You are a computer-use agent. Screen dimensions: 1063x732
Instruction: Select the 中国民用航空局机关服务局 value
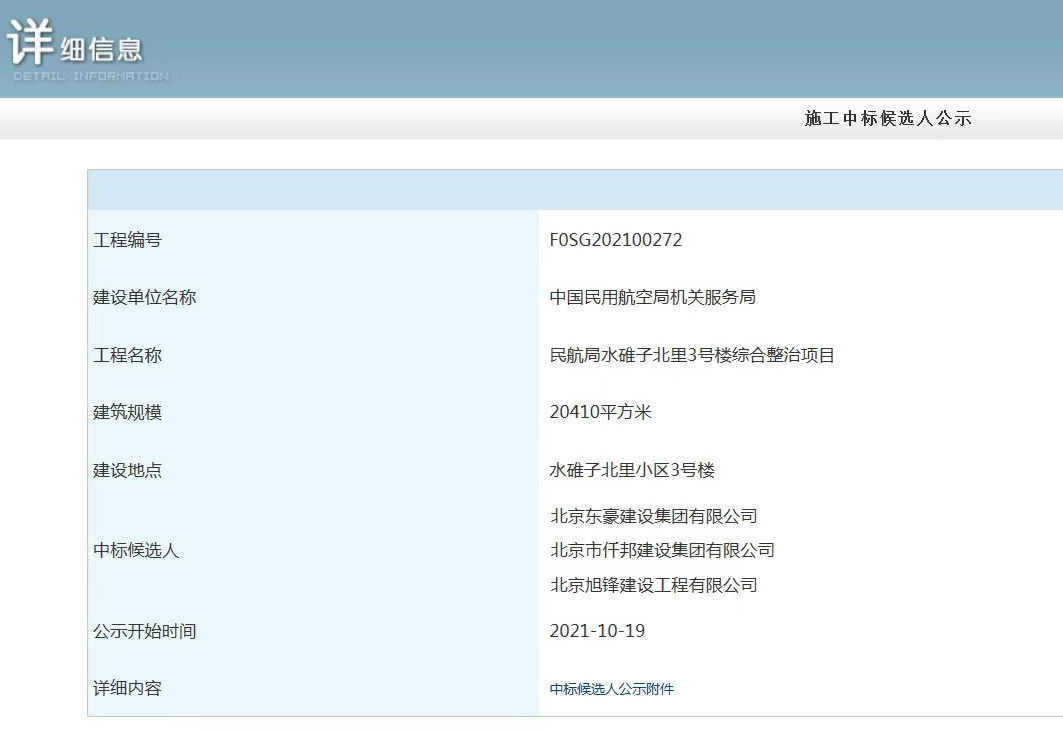click(x=652, y=297)
